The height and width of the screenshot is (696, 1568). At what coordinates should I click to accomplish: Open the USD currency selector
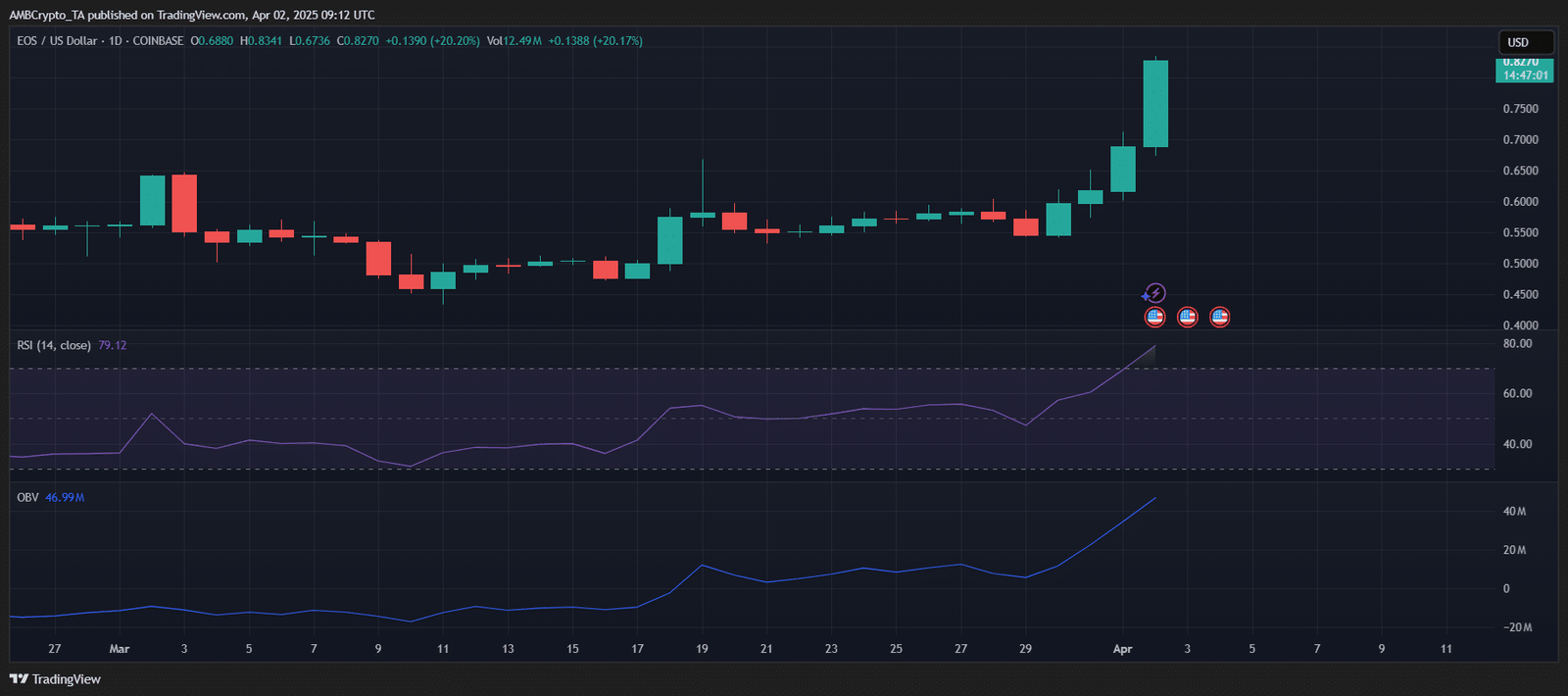[1525, 42]
